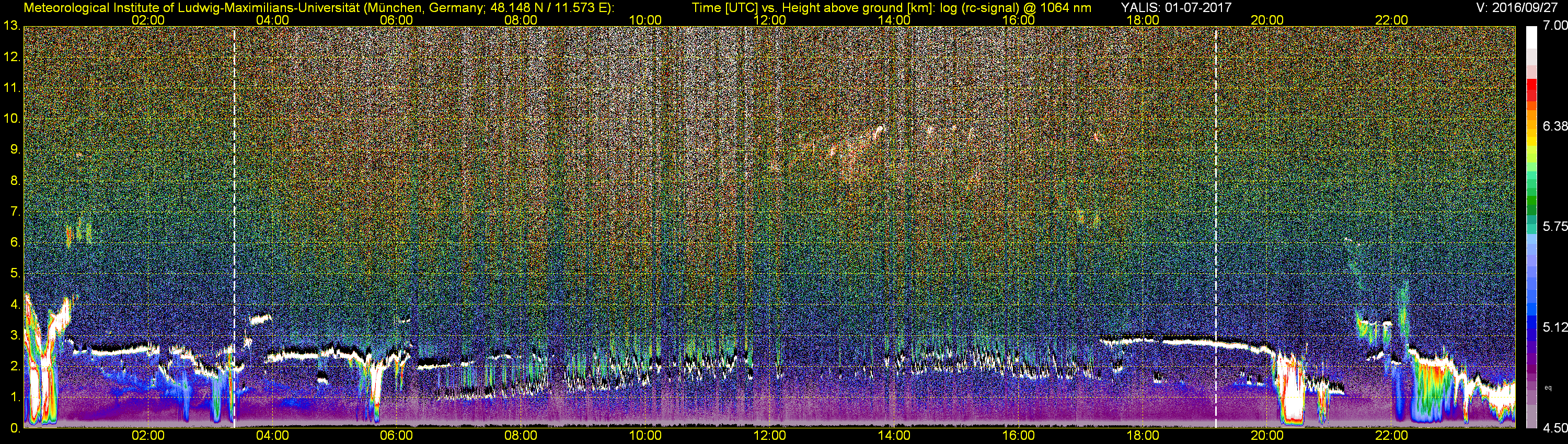Select the 04:00 label on the top axis

(272, 20)
